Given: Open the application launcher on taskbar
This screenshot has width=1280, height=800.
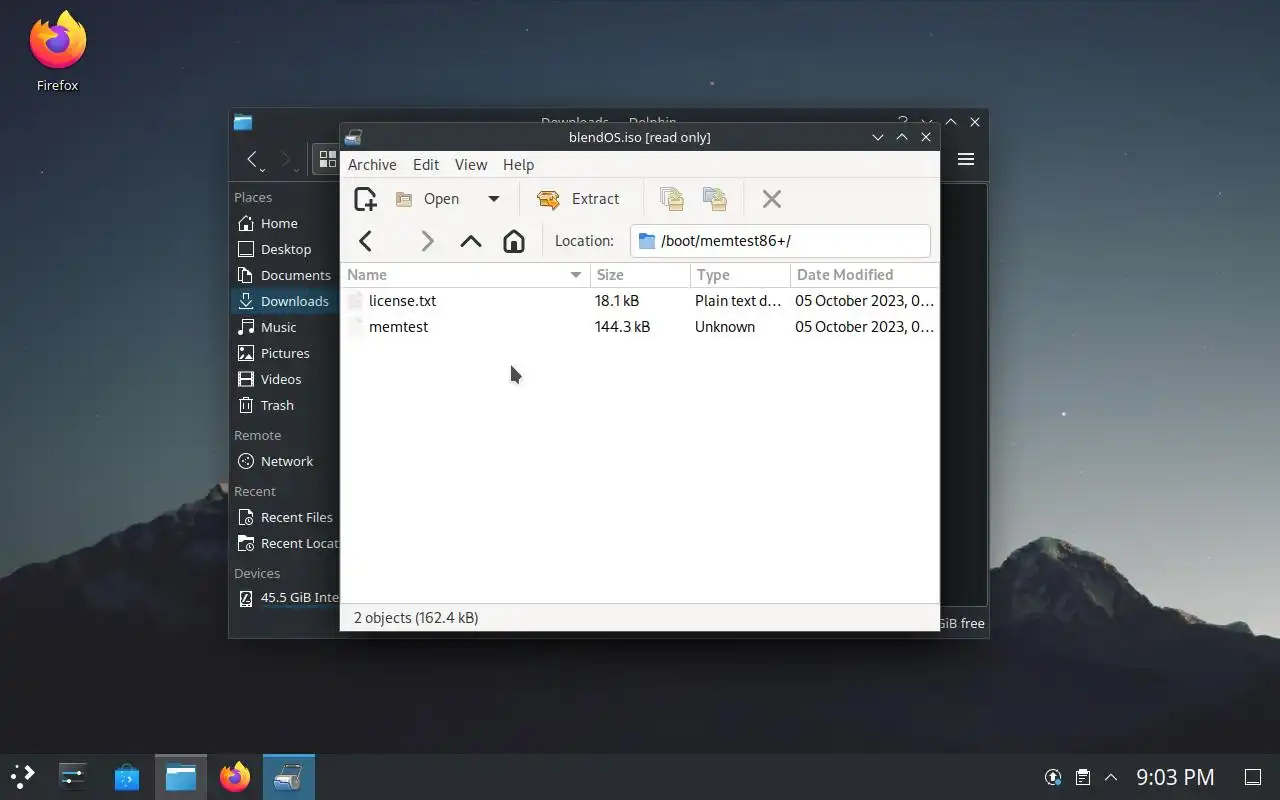Looking at the screenshot, I should 22,777.
